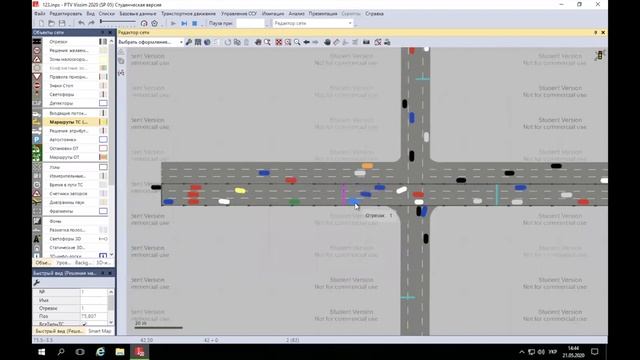Click the last vehicle icon in editor toolbar
Image resolution: width=640 pixels, height=360 pixels.
[387, 42]
